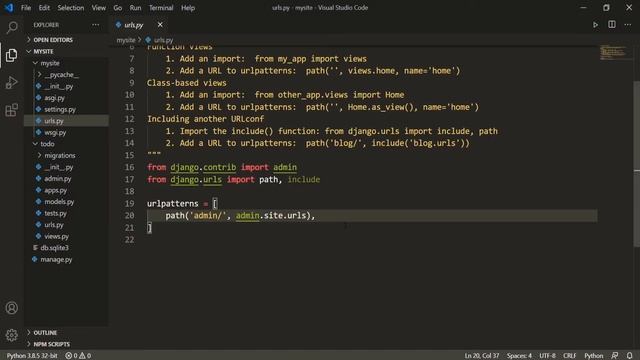Collapse the mysite folder
640x360 pixels.
pyautogui.click(x=66, y=63)
